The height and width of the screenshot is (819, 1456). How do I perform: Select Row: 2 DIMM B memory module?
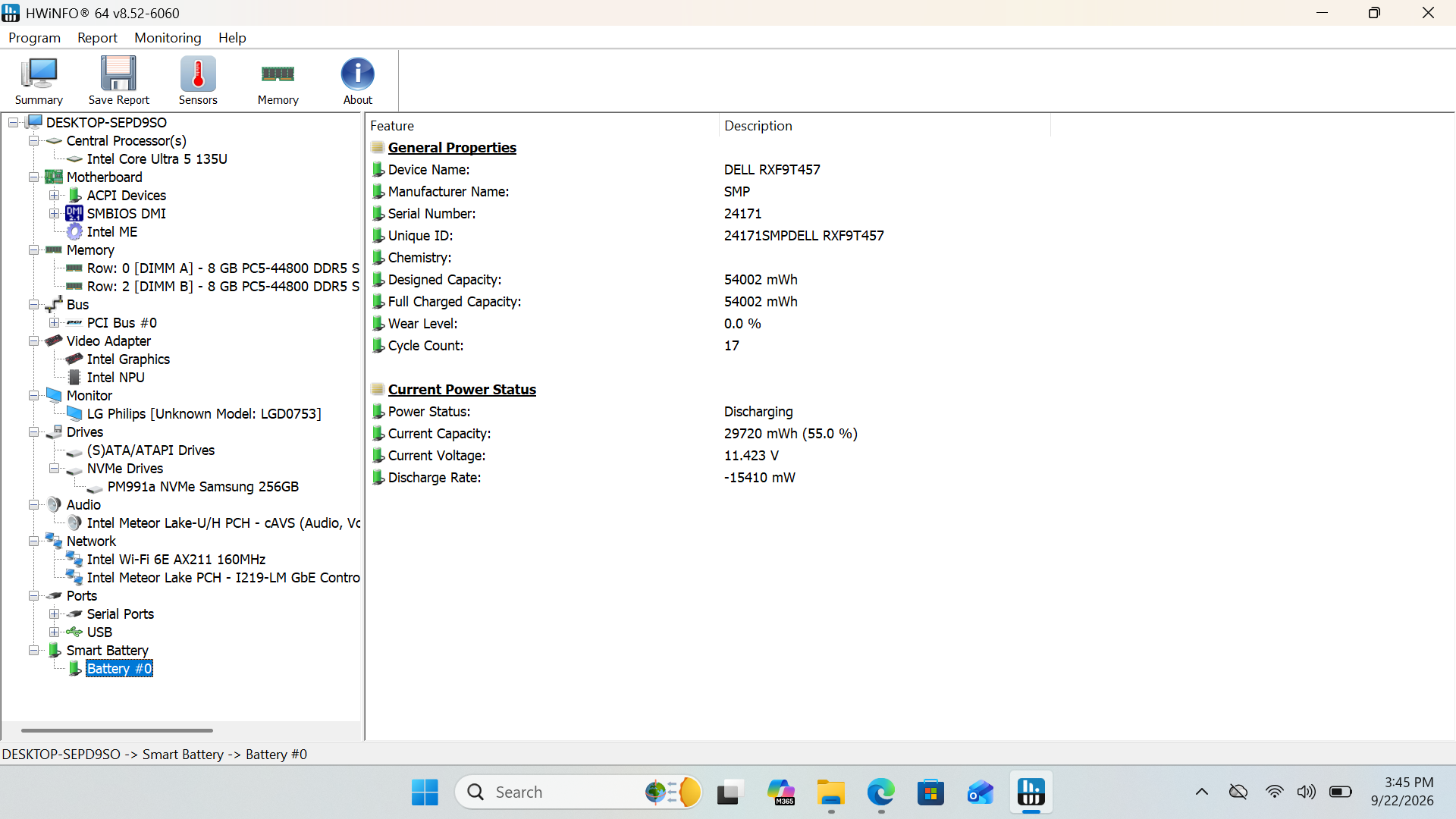coord(223,286)
